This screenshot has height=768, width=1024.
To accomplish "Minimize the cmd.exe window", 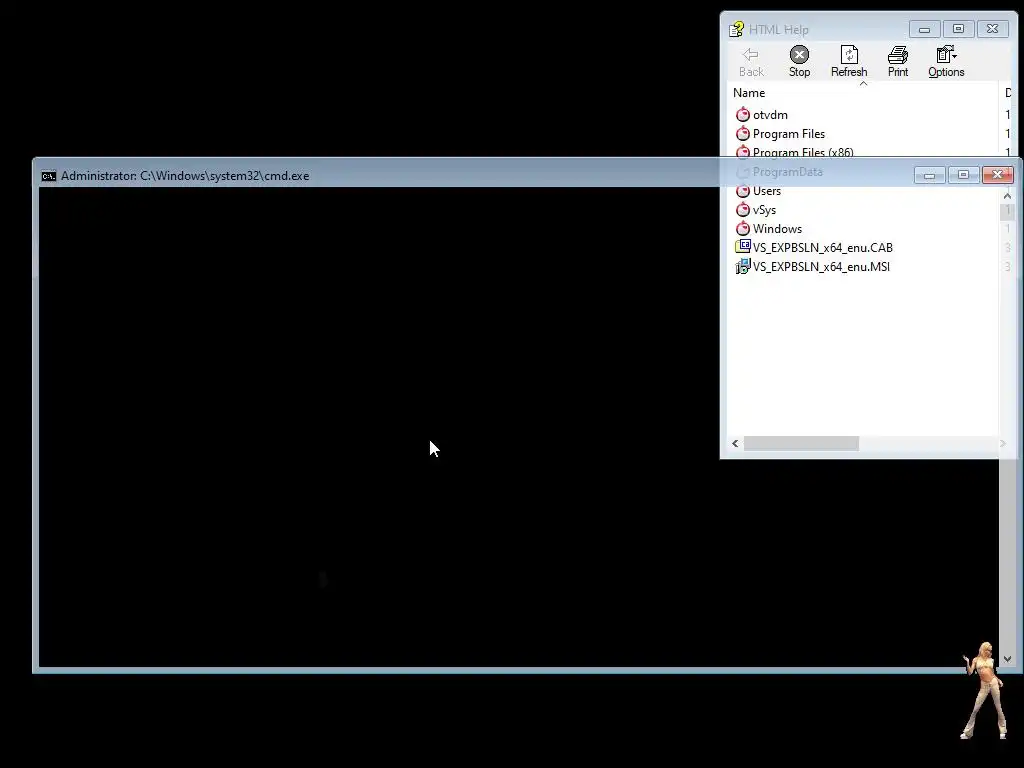I will (x=929, y=175).
